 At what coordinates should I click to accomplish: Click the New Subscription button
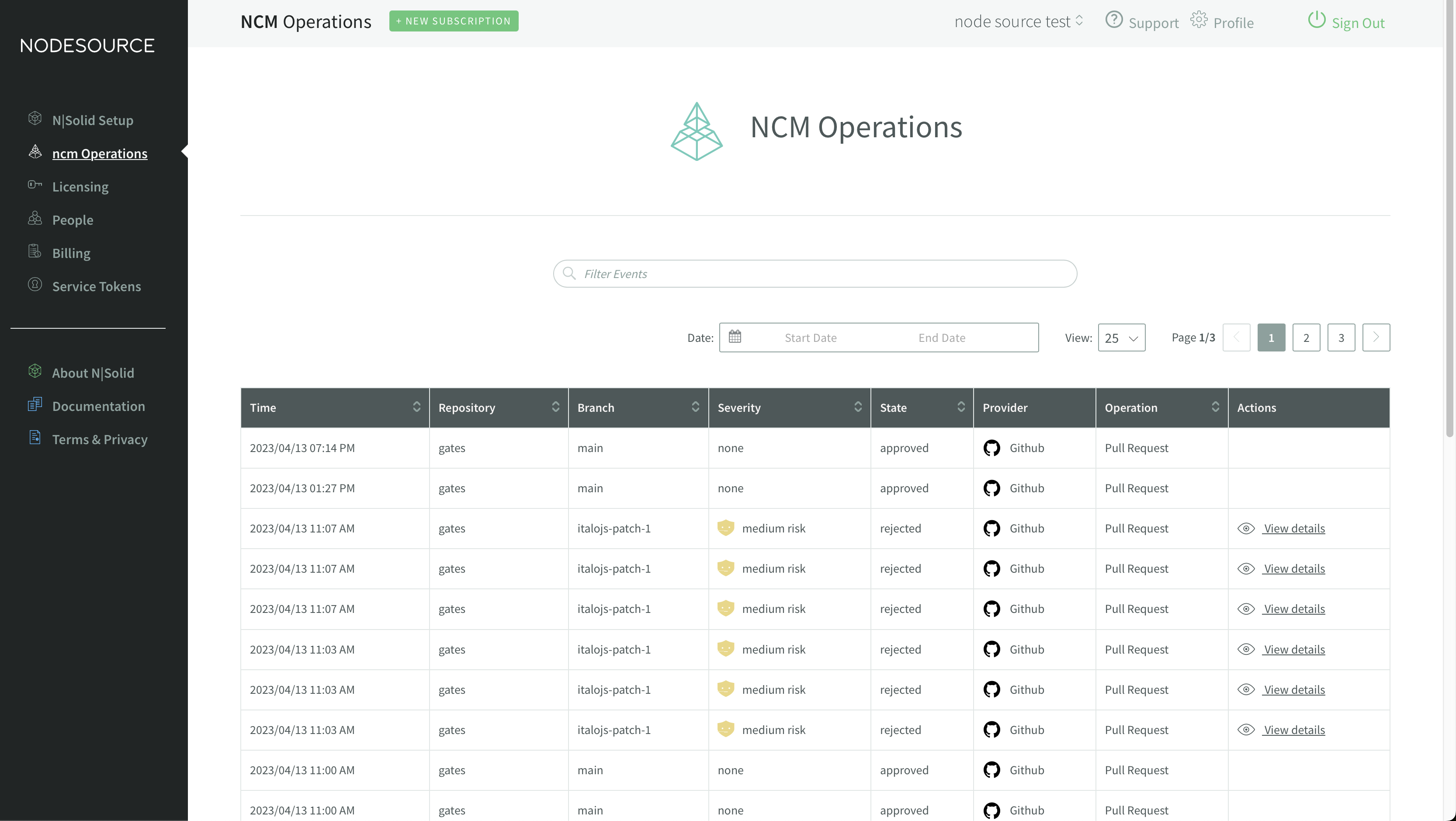point(453,21)
